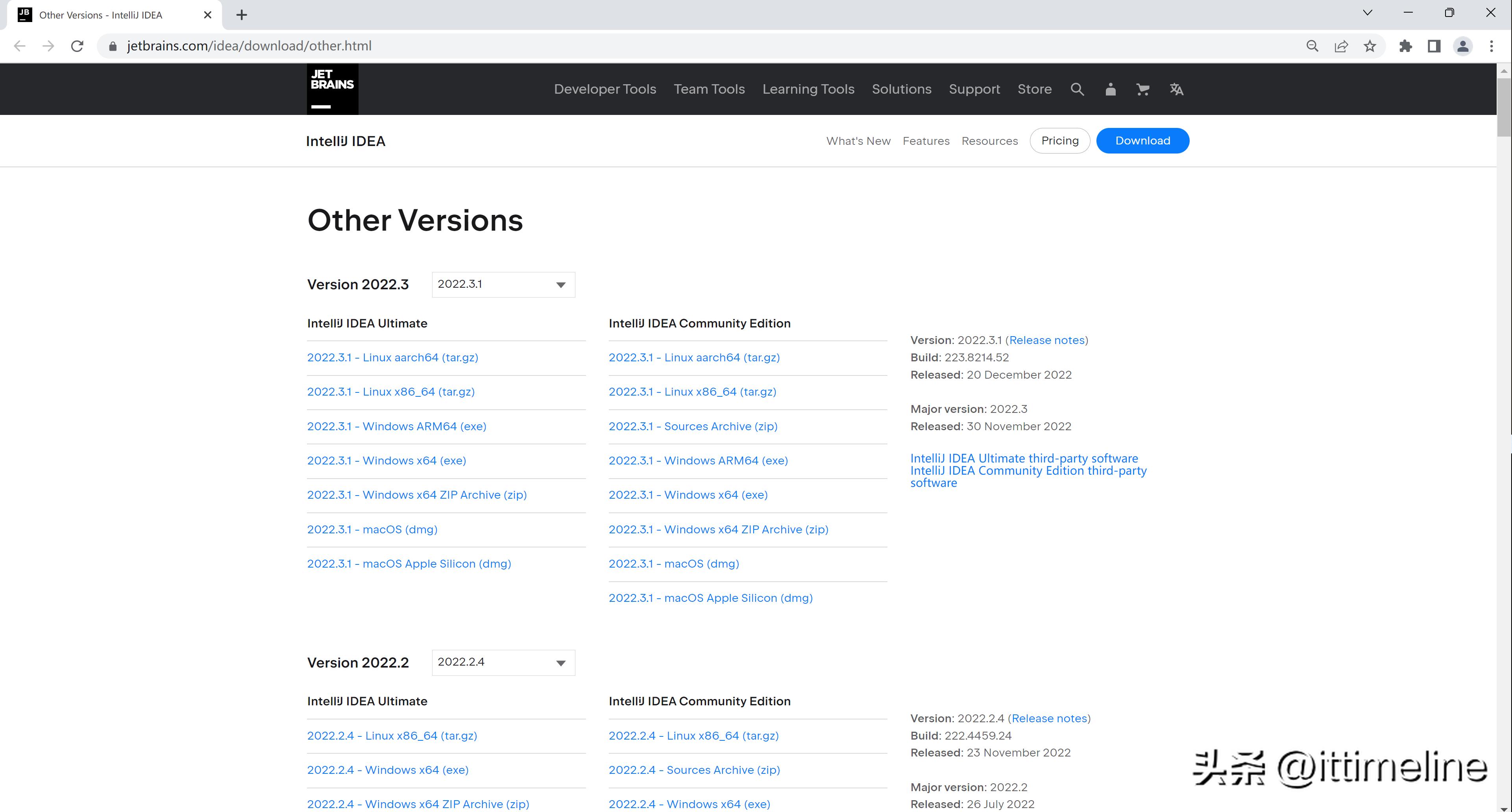Screen dimensions: 1512x812
Task: Open the Resources link
Action: [x=990, y=141]
